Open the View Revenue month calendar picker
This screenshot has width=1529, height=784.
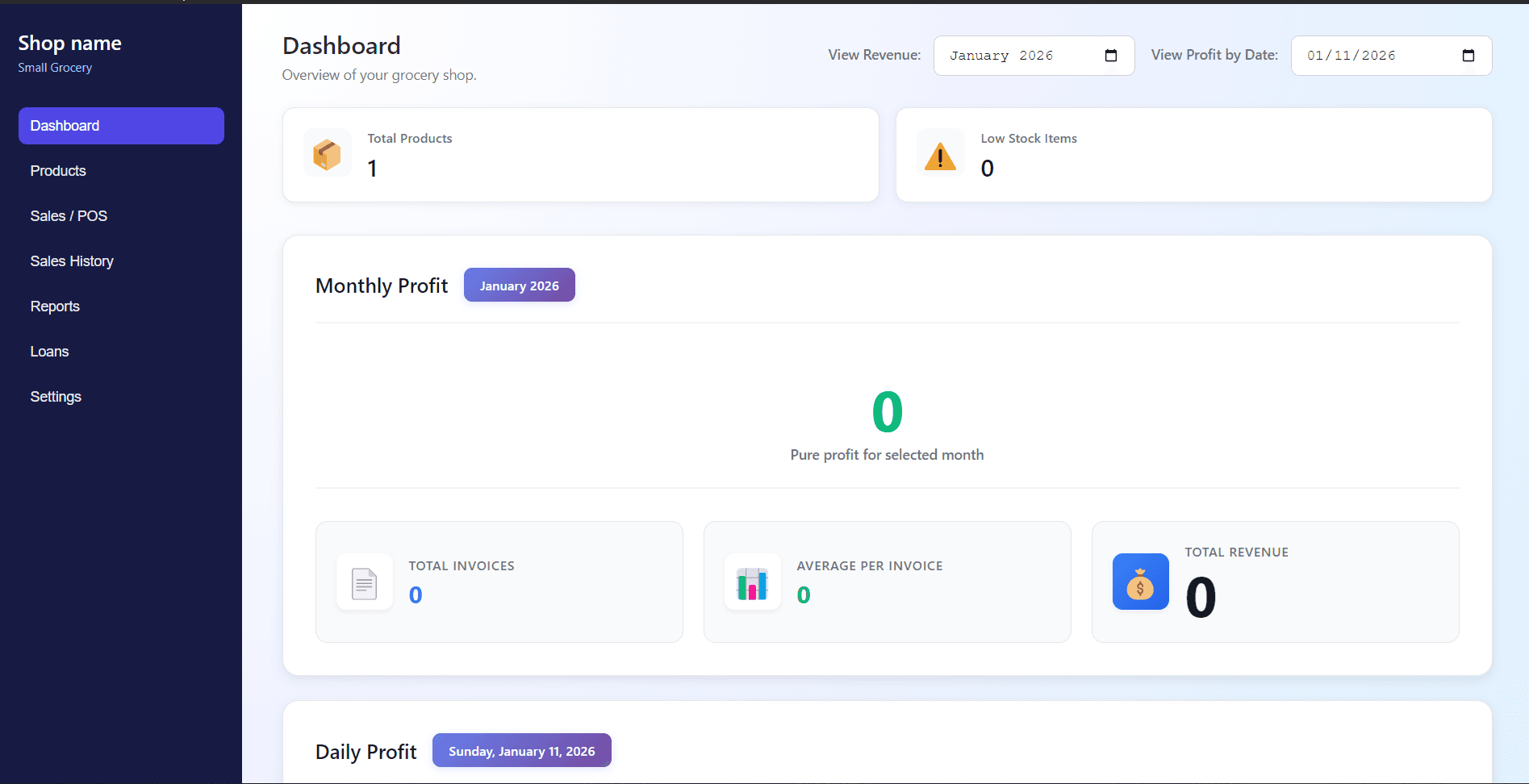tap(1111, 56)
